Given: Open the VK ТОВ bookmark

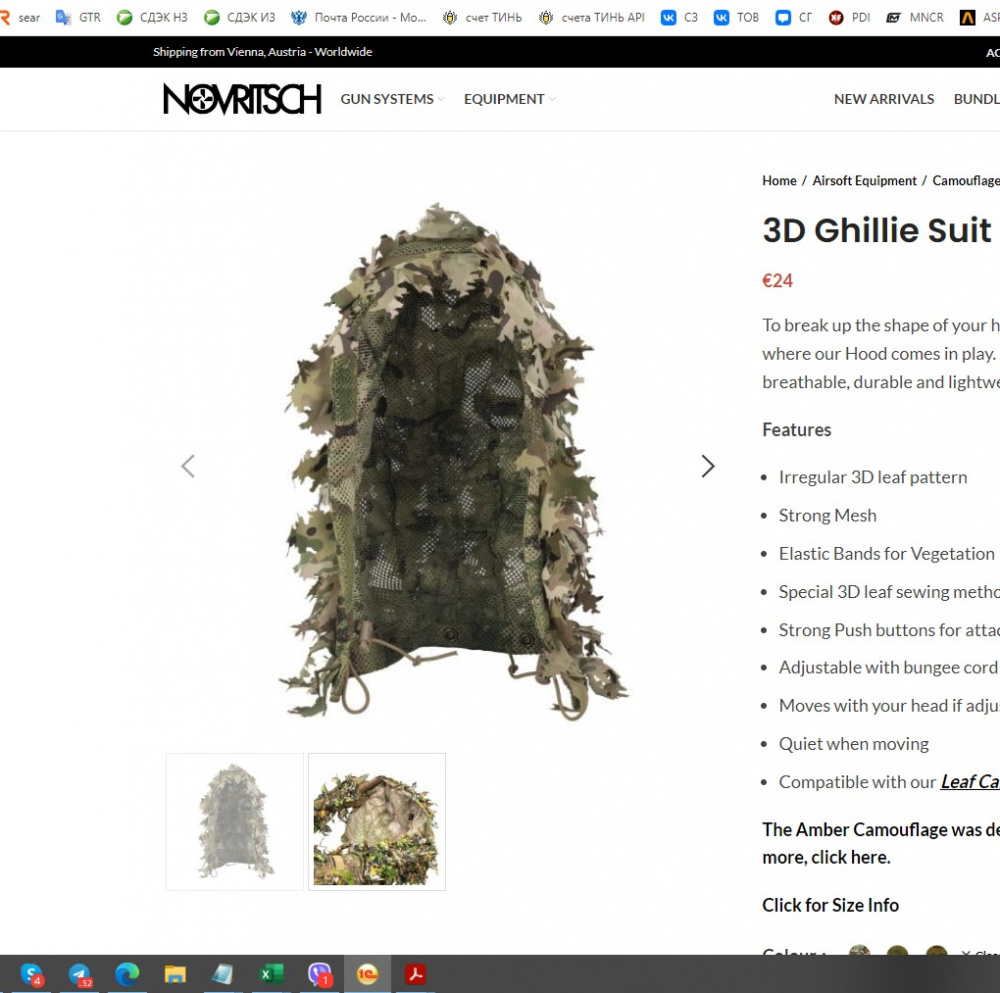Looking at the screenshot, I should pyautogui.click(x=736, y=17).
